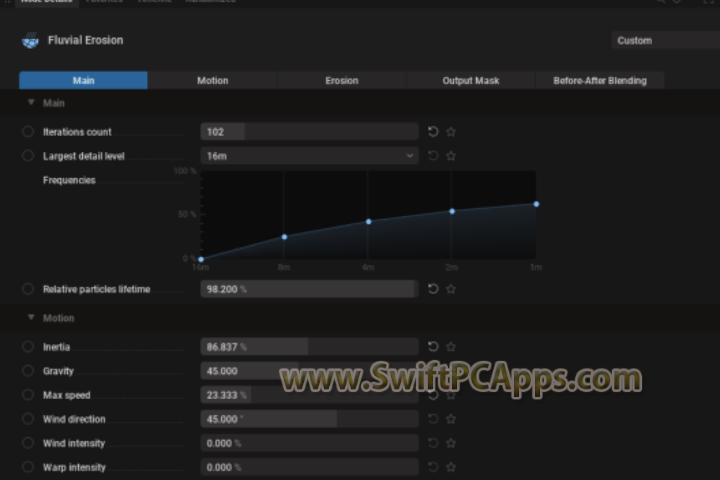This screenshot has width=720, height=480.
Task: Collapse the Main section triangle
Action: [x=31, y=102]
